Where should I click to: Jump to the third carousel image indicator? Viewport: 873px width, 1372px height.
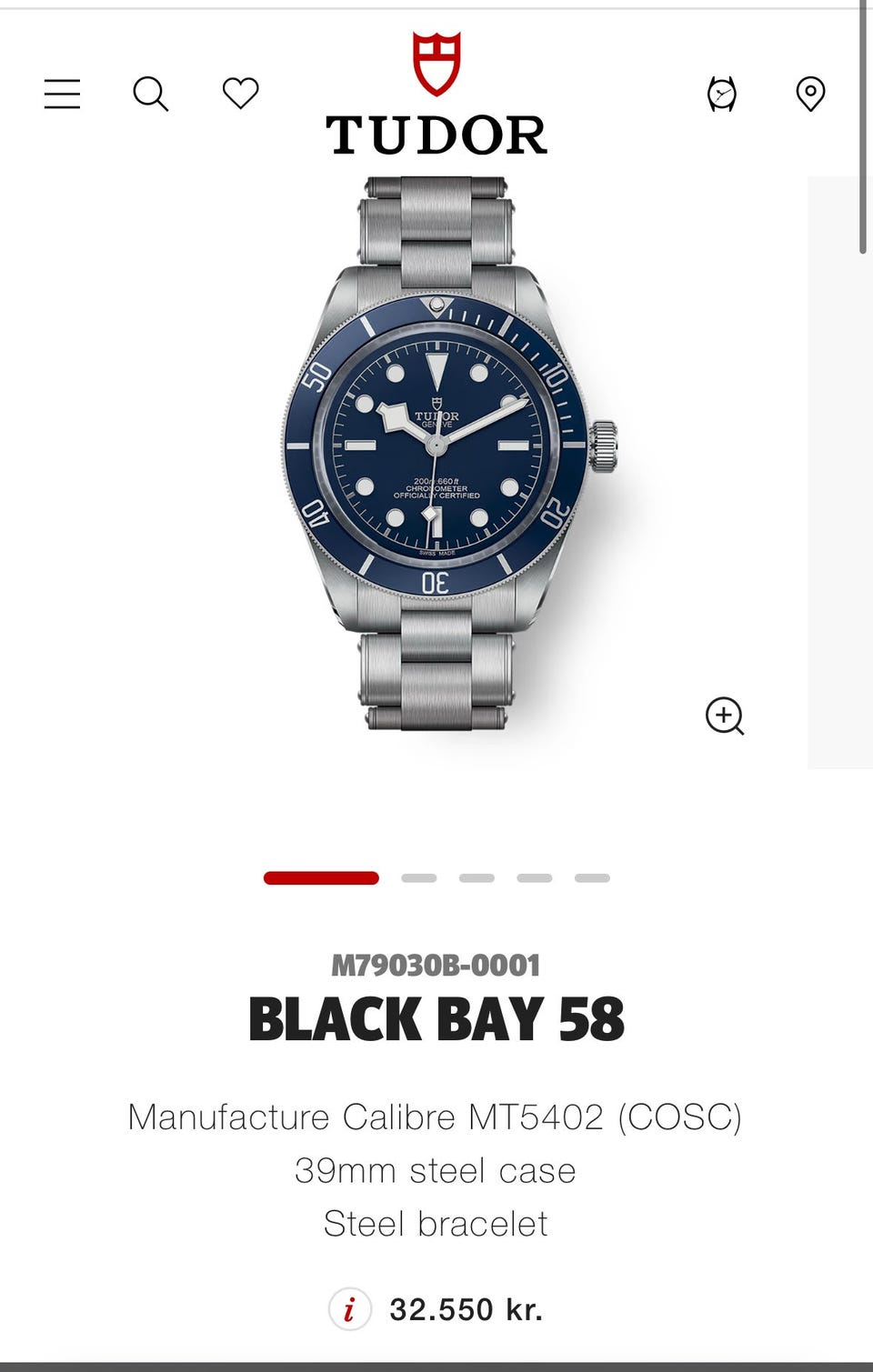coord(477,878)
